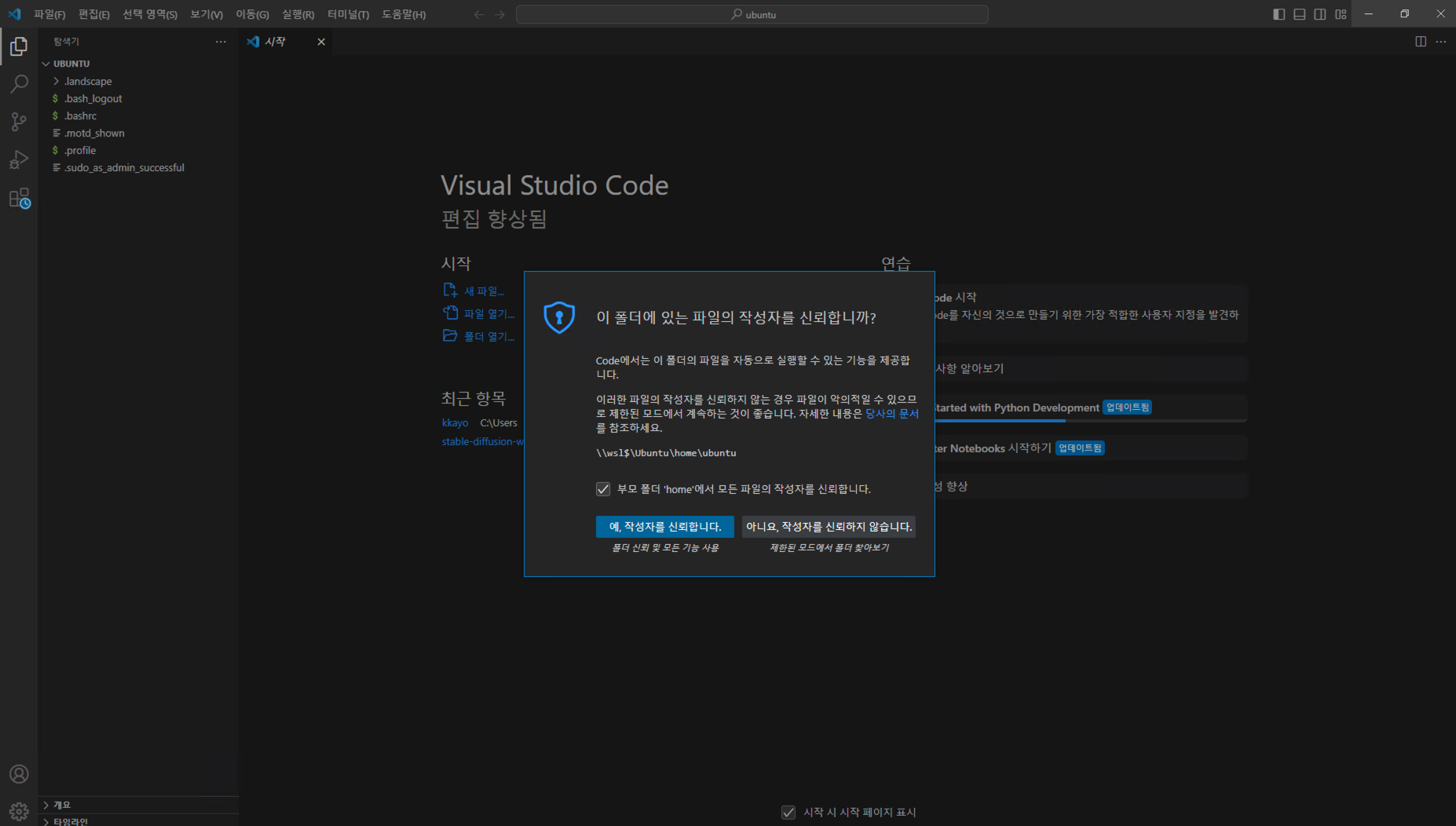Image resolution: width=1456 pixels, height=826 pixels.
Task: Click the open file icon under 시작
Action: (x=450, y=312)
